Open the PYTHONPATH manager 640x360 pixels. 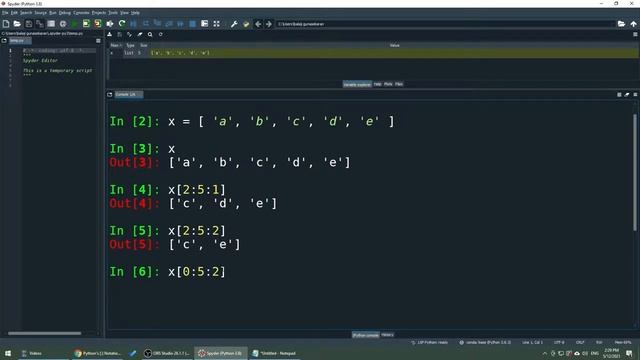tap(246, 24)
